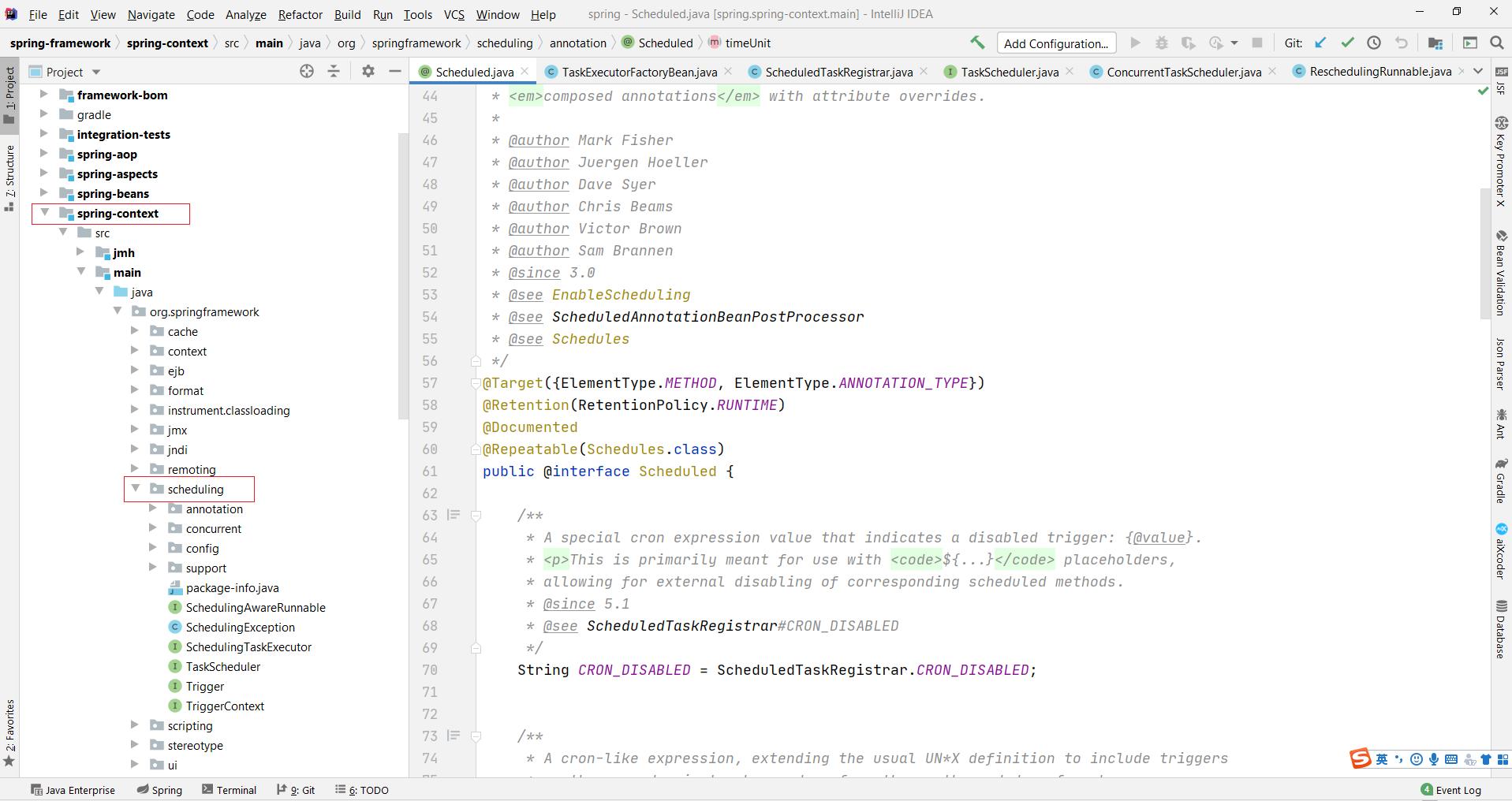Open Project panel gear settings

368,72
